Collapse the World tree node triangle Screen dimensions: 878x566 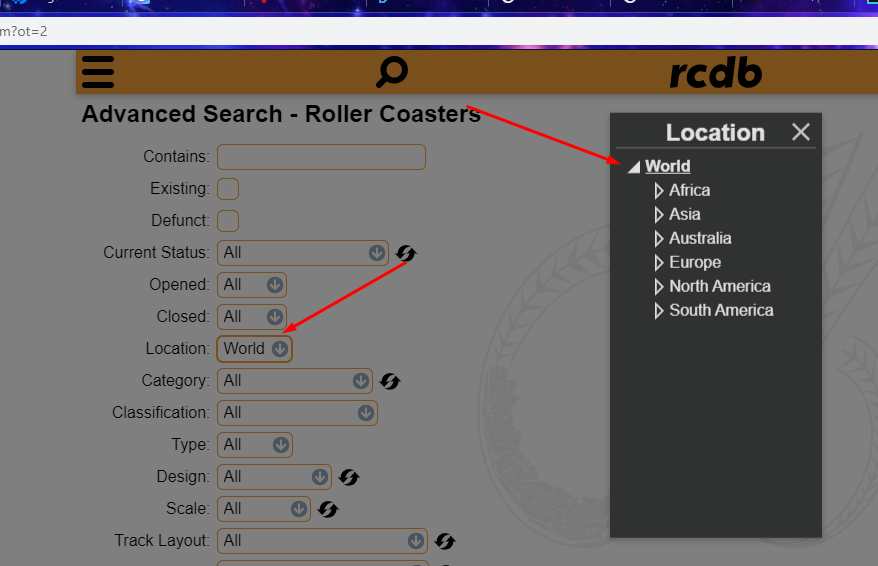click(634, 167)
